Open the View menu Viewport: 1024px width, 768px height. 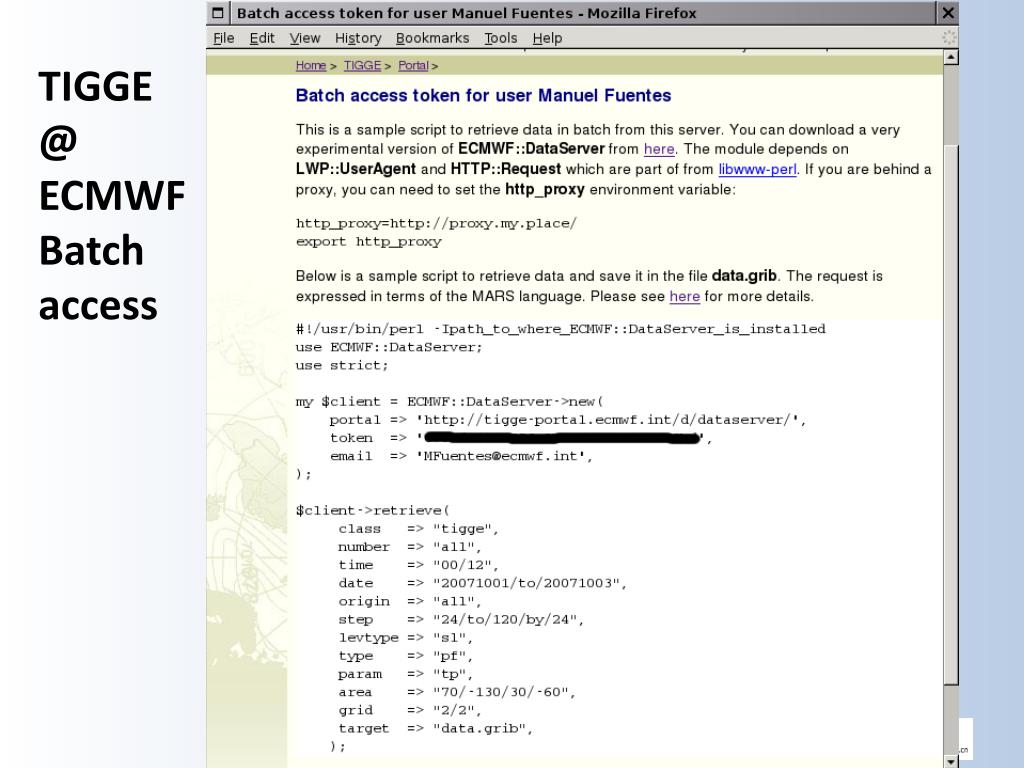pos(305,39)
